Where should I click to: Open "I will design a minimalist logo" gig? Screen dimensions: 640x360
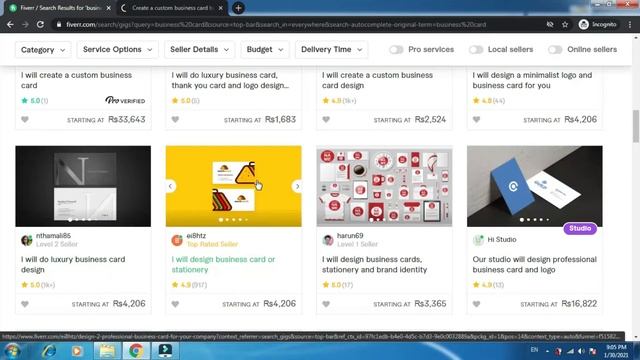532,80
